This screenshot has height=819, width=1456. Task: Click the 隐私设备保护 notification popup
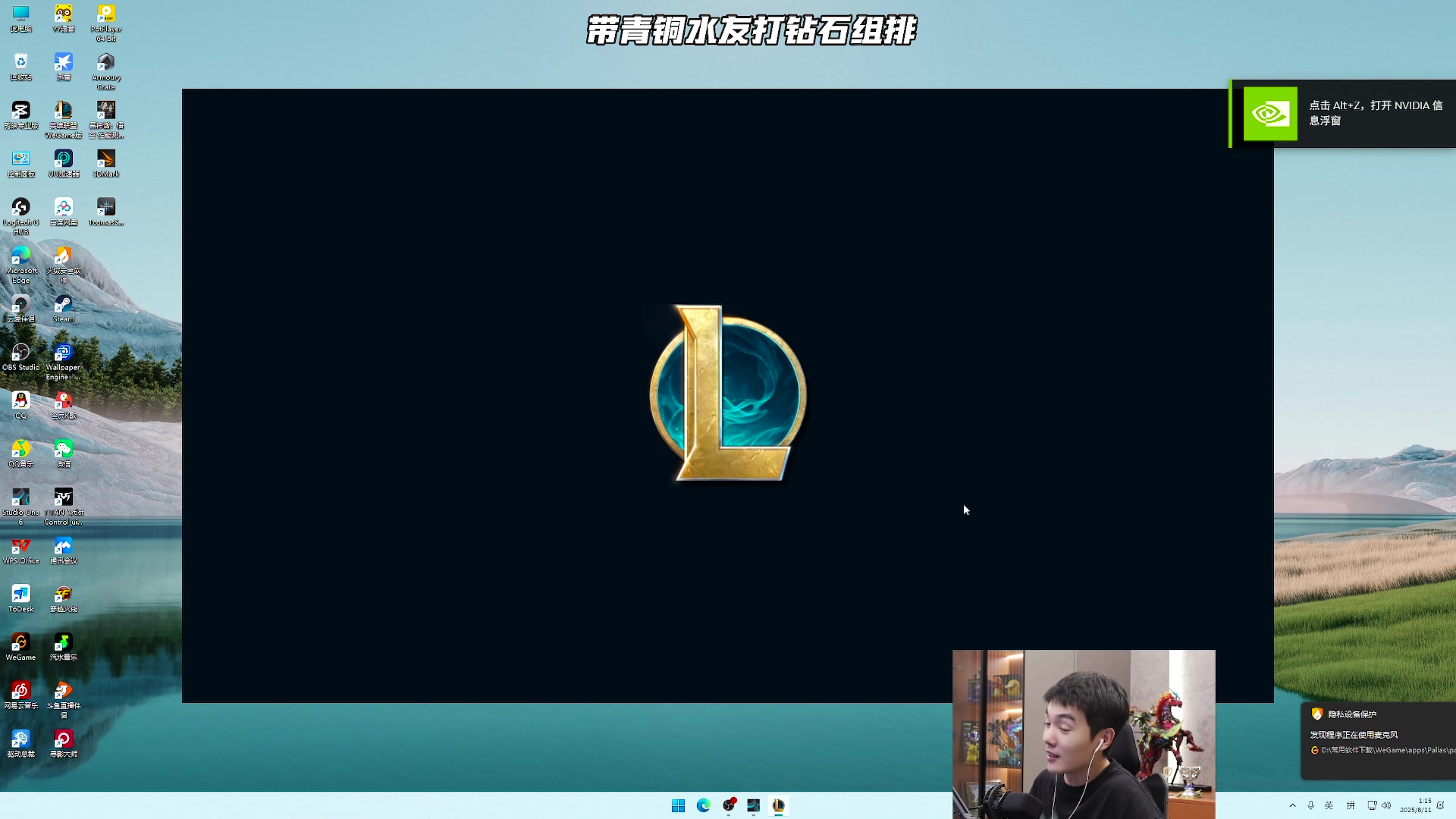pos(1379,741)
